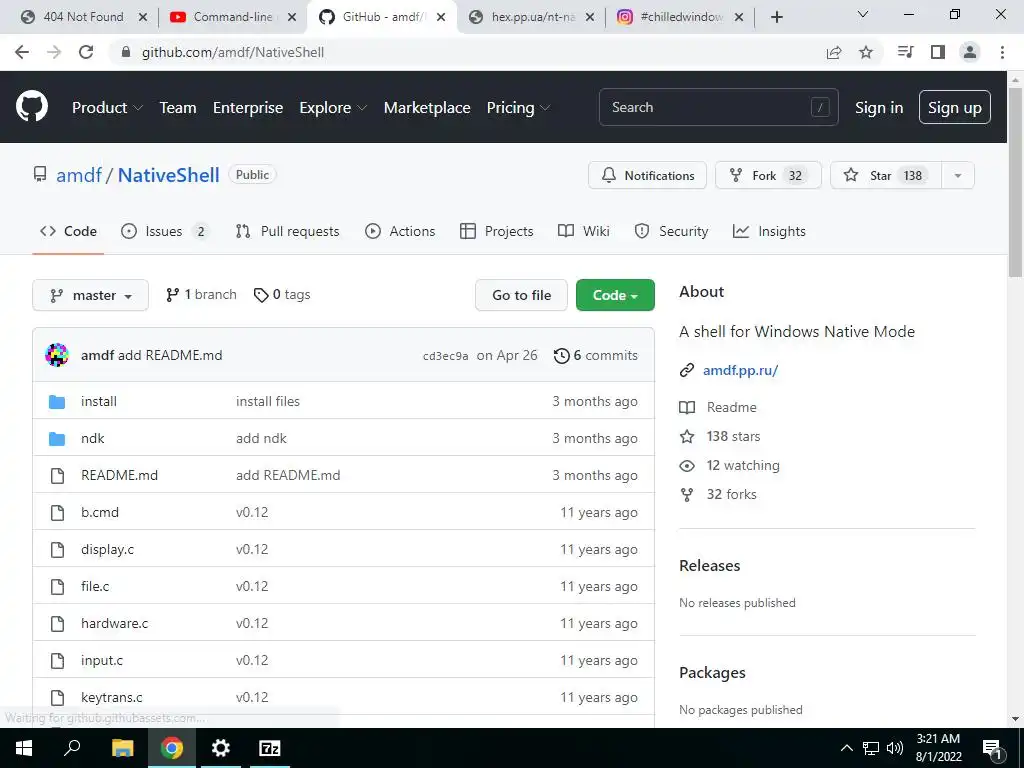Viewport: 1024px width, 768px height.
Task: Click the GitHub Search field
Action: coord(718,107)
